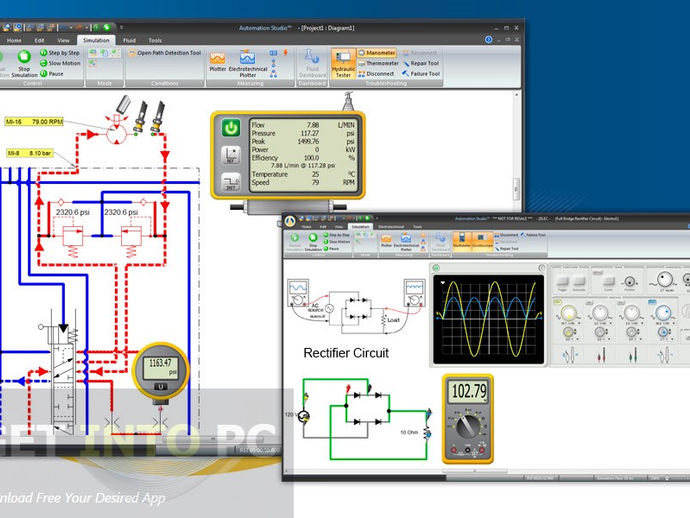
Task: Open yellow channel volts-per-division dropdown arrow
Action: click(x=580, y=323)
